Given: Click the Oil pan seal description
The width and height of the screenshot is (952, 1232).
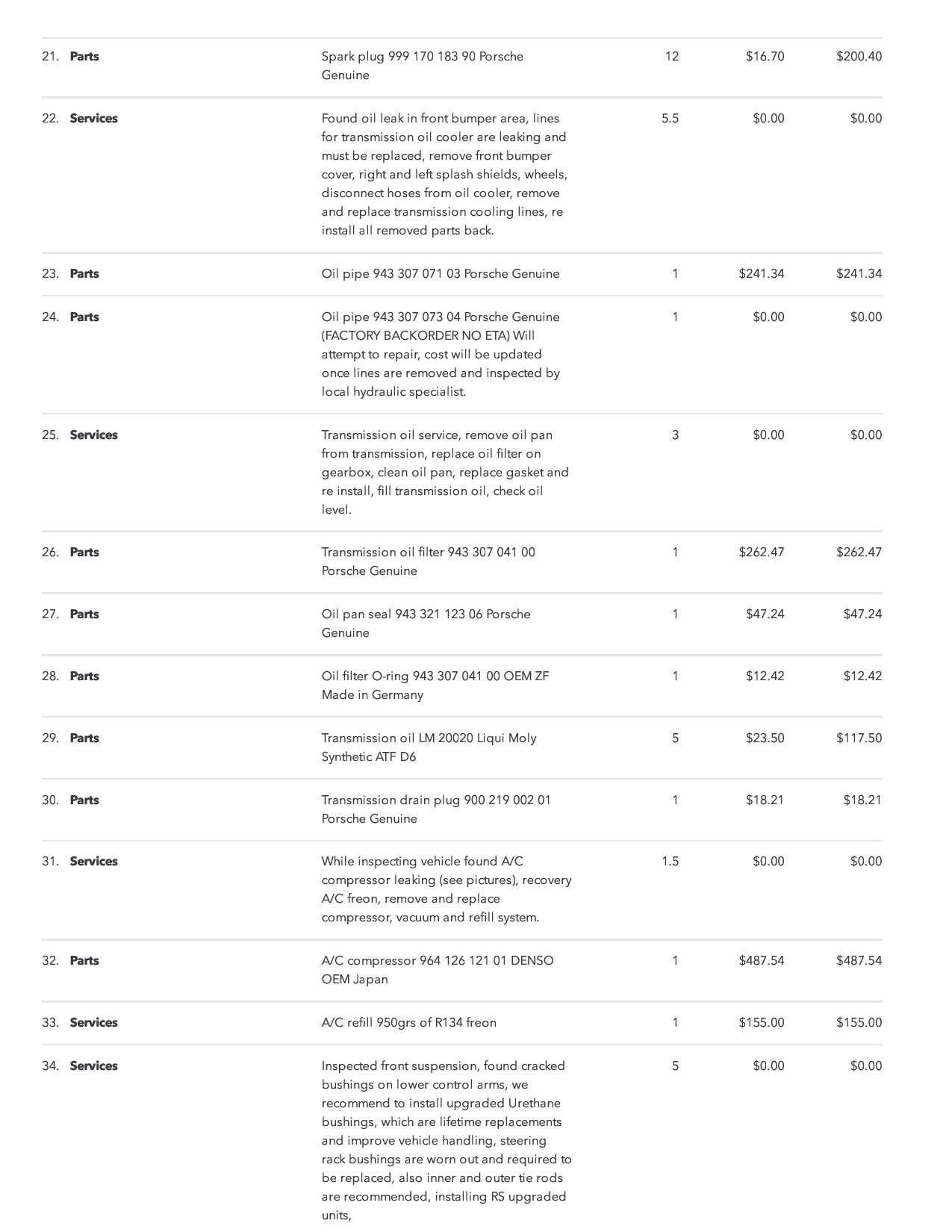Looking at the screenshot, I should click(x=426, y=623).
